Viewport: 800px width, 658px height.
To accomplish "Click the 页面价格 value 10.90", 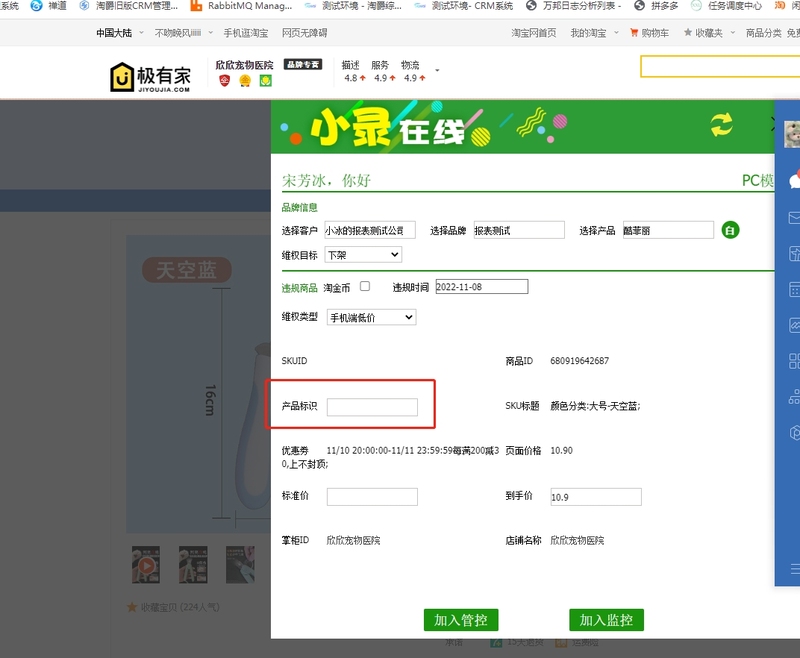I will pos(561,450).
